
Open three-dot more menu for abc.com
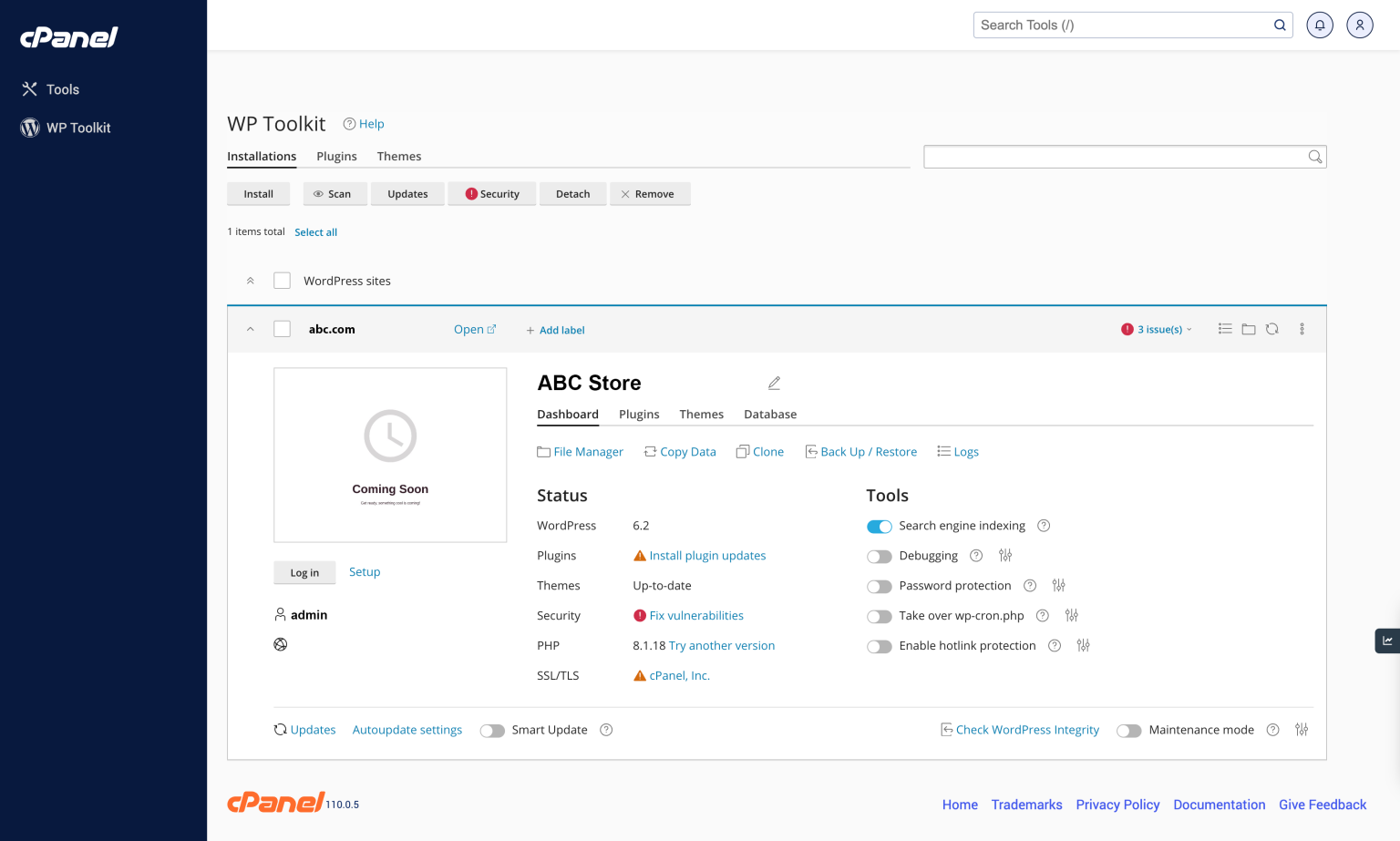coord(1302,329)
